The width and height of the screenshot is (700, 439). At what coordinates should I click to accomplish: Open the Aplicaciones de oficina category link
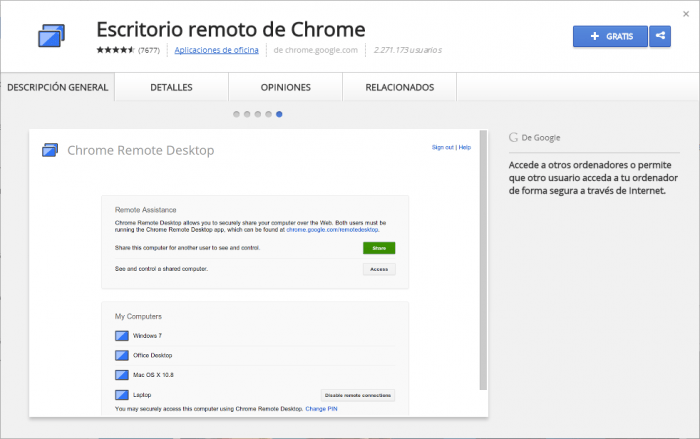point(217,50)
